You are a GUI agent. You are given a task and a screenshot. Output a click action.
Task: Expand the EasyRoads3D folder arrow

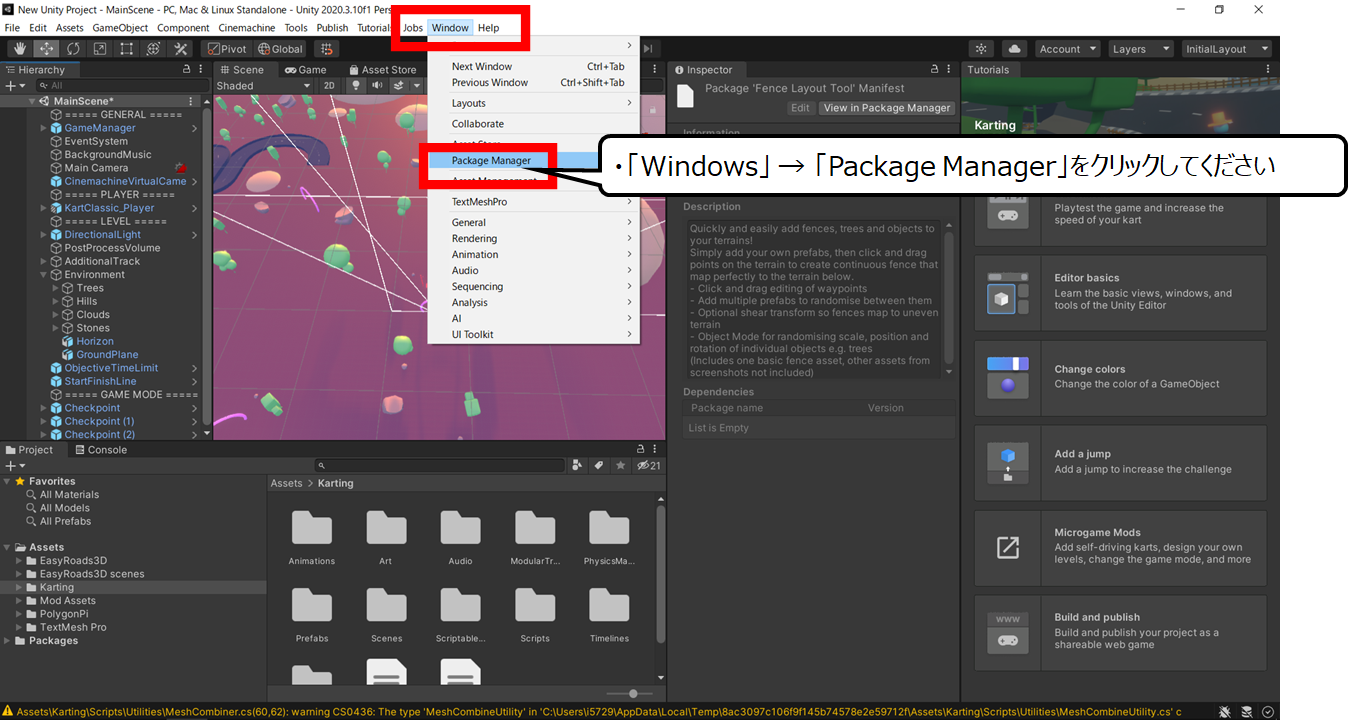[x=20, y=561]
